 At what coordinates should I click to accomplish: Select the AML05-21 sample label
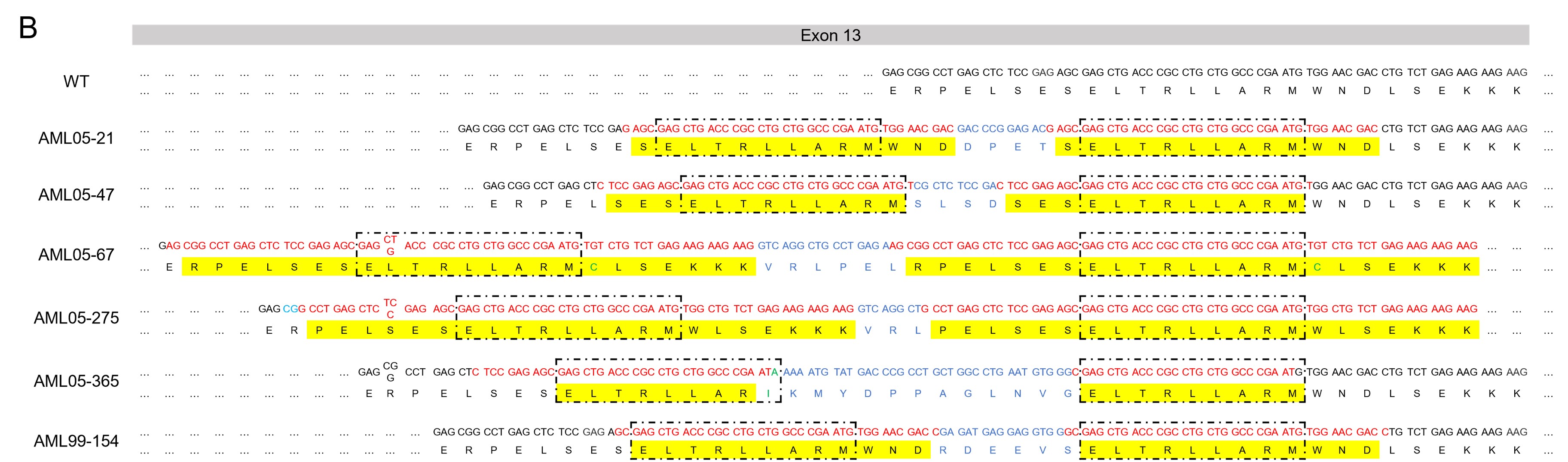coord(76,139)
